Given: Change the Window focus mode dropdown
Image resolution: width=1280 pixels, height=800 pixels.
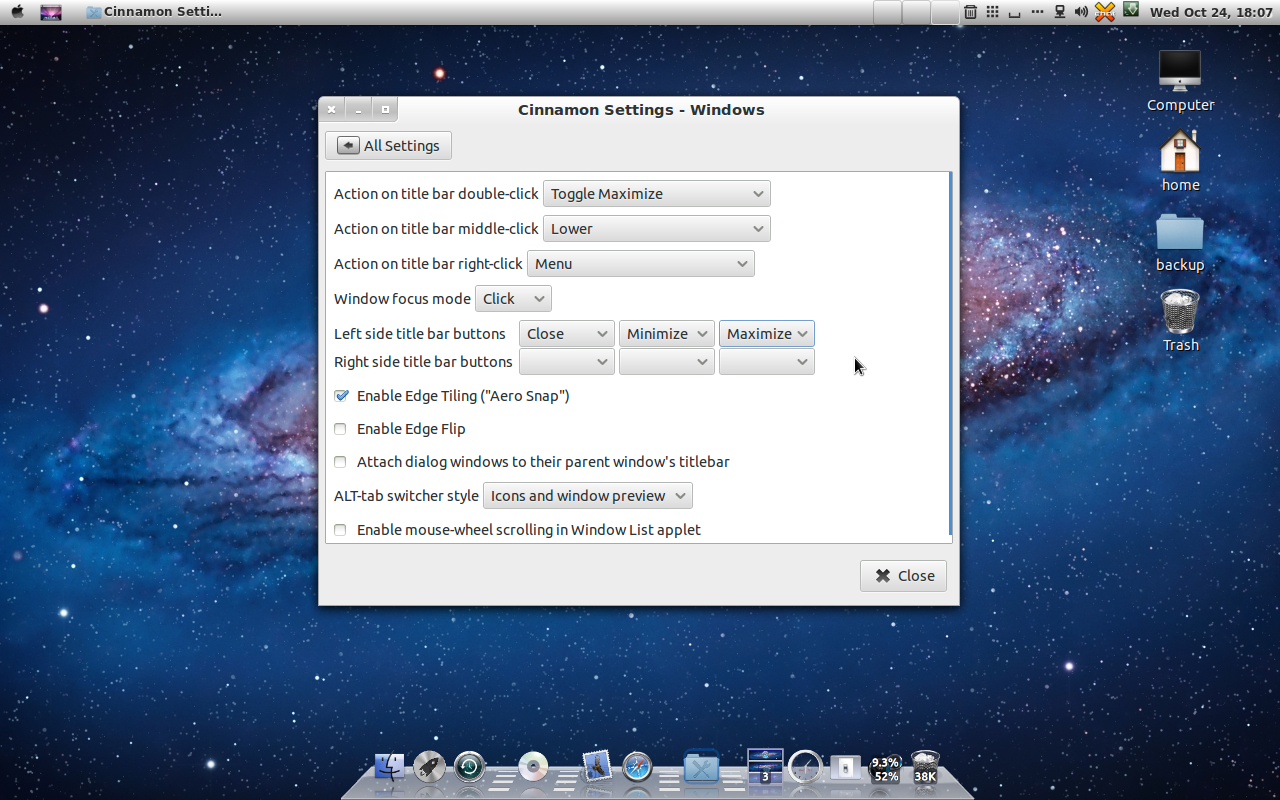Looking at the screenshot, I should tap(513, 299).
